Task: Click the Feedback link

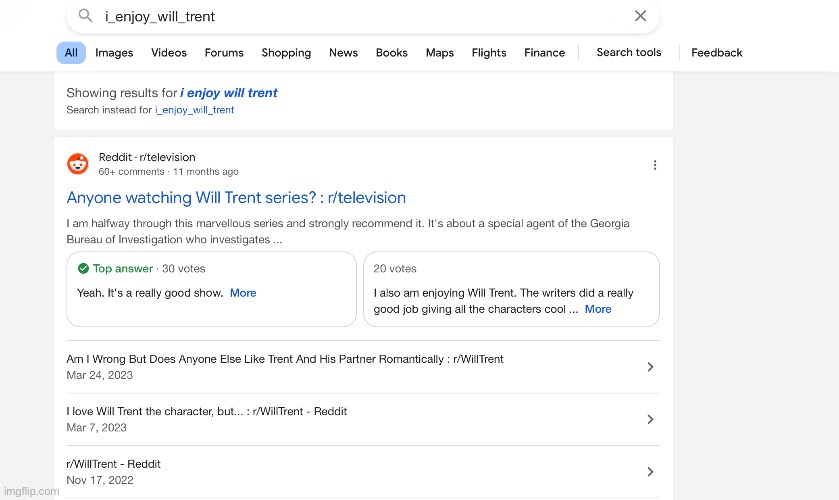Action: (x=716, y=52)
